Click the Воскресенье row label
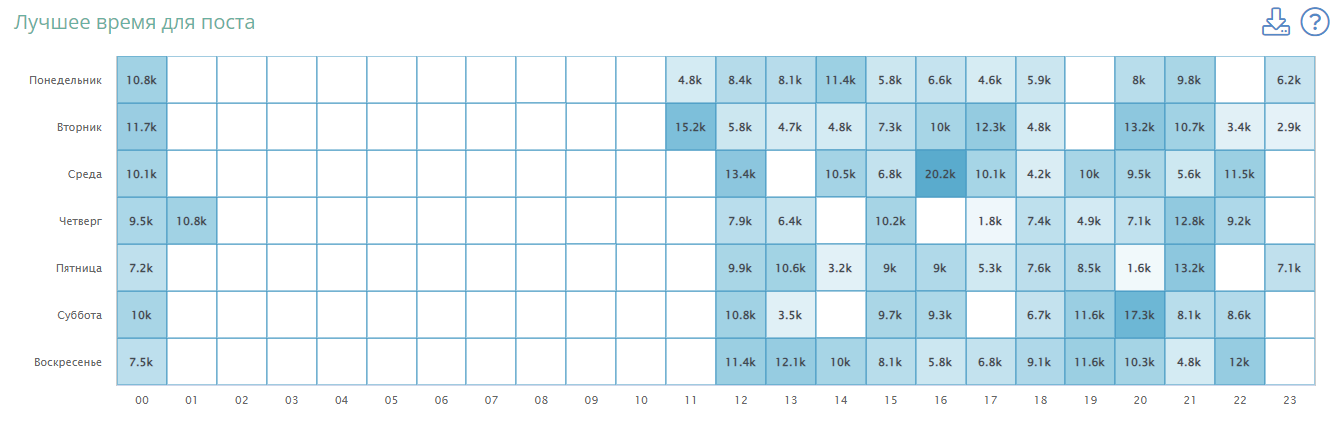The width and height of the screenshot is (1341, 422). coord(66,362)
